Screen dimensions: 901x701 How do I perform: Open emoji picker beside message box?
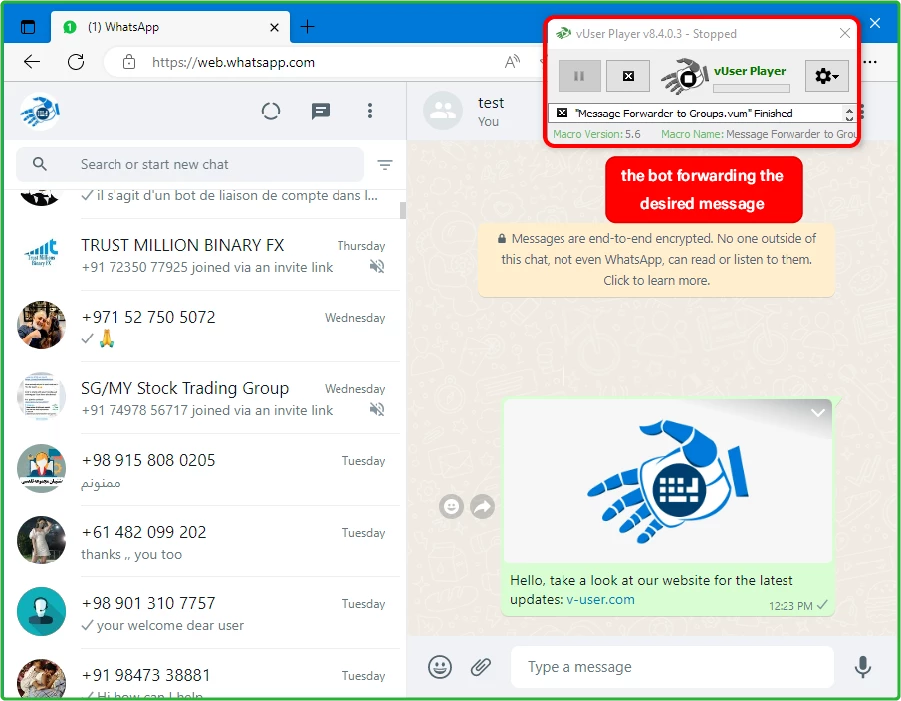point(440,667)
